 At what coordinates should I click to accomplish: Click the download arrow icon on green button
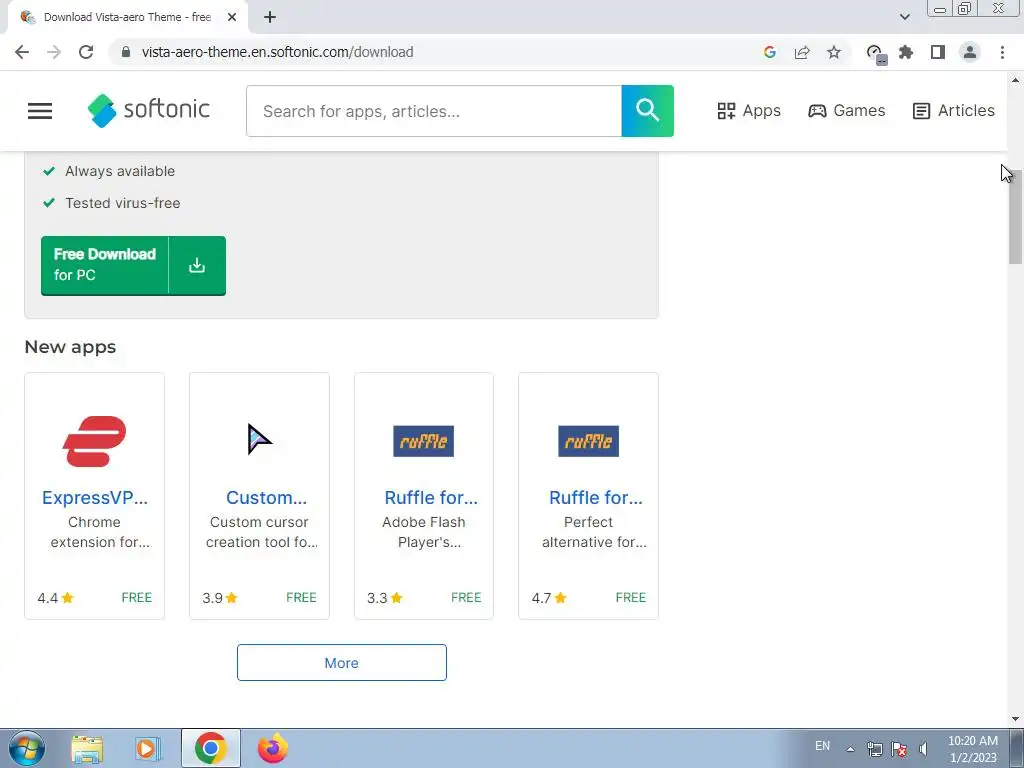197,265
